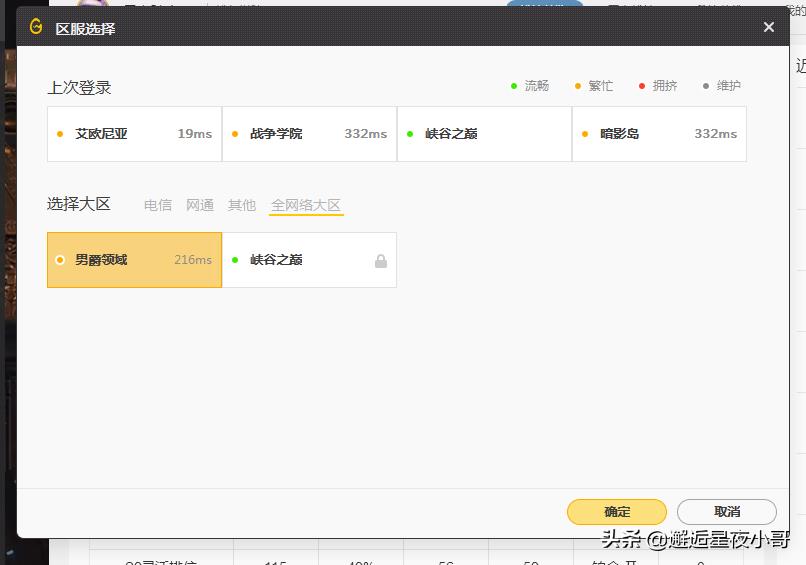The height and width of the screenshot is (565, 806).
Task: Select the 男爵领域 server radio button
Action: (x=60, y=260)
